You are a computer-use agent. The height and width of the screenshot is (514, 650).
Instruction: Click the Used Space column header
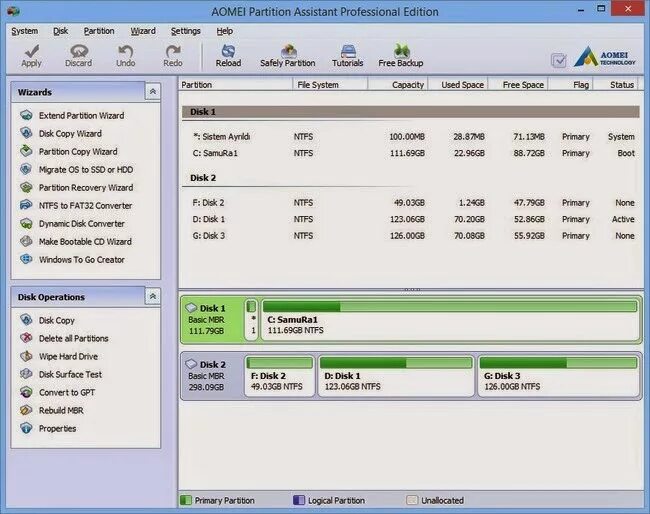(458, 85)
